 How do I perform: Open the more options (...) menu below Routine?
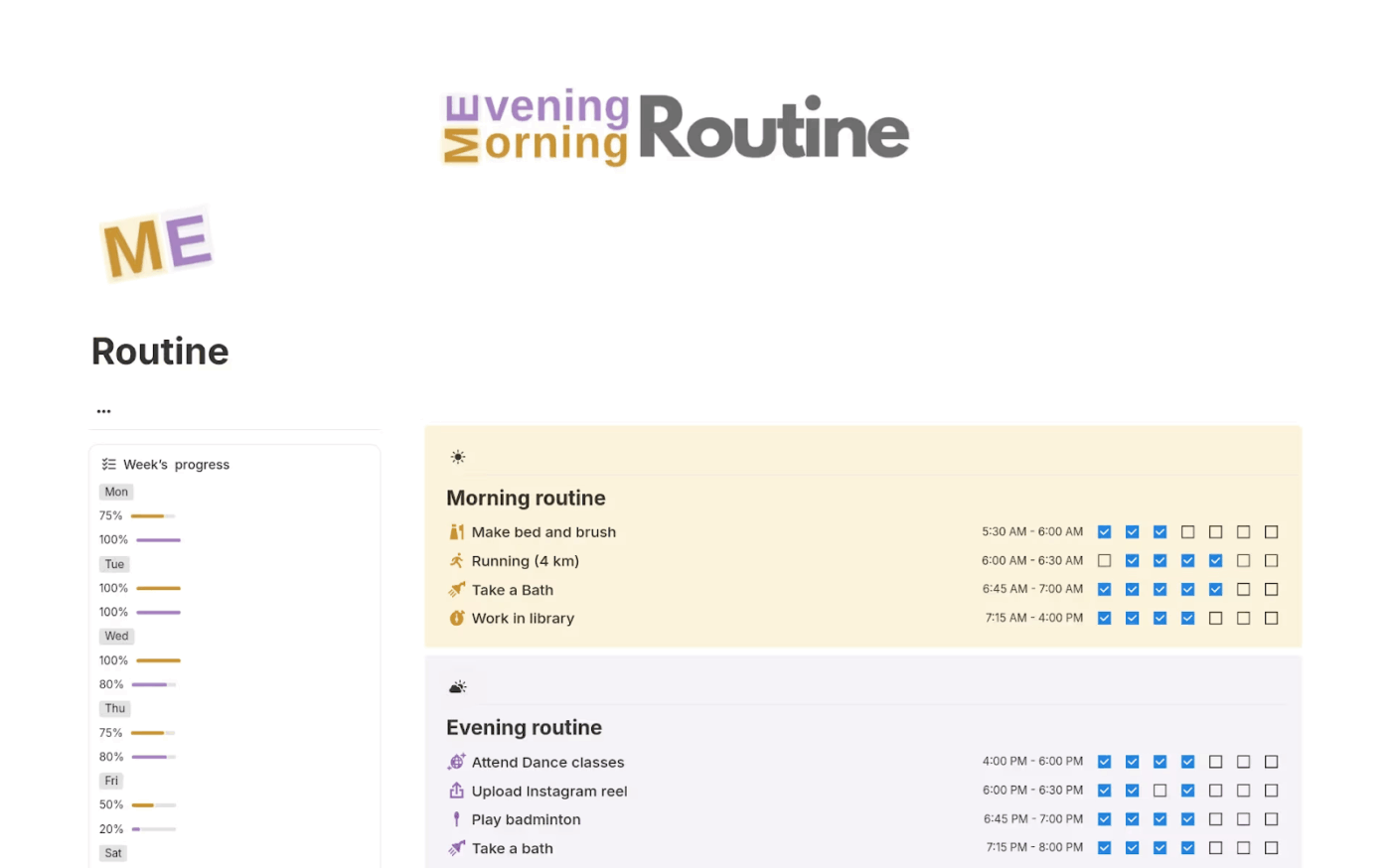pyautogui.click(x=103, y=410)
